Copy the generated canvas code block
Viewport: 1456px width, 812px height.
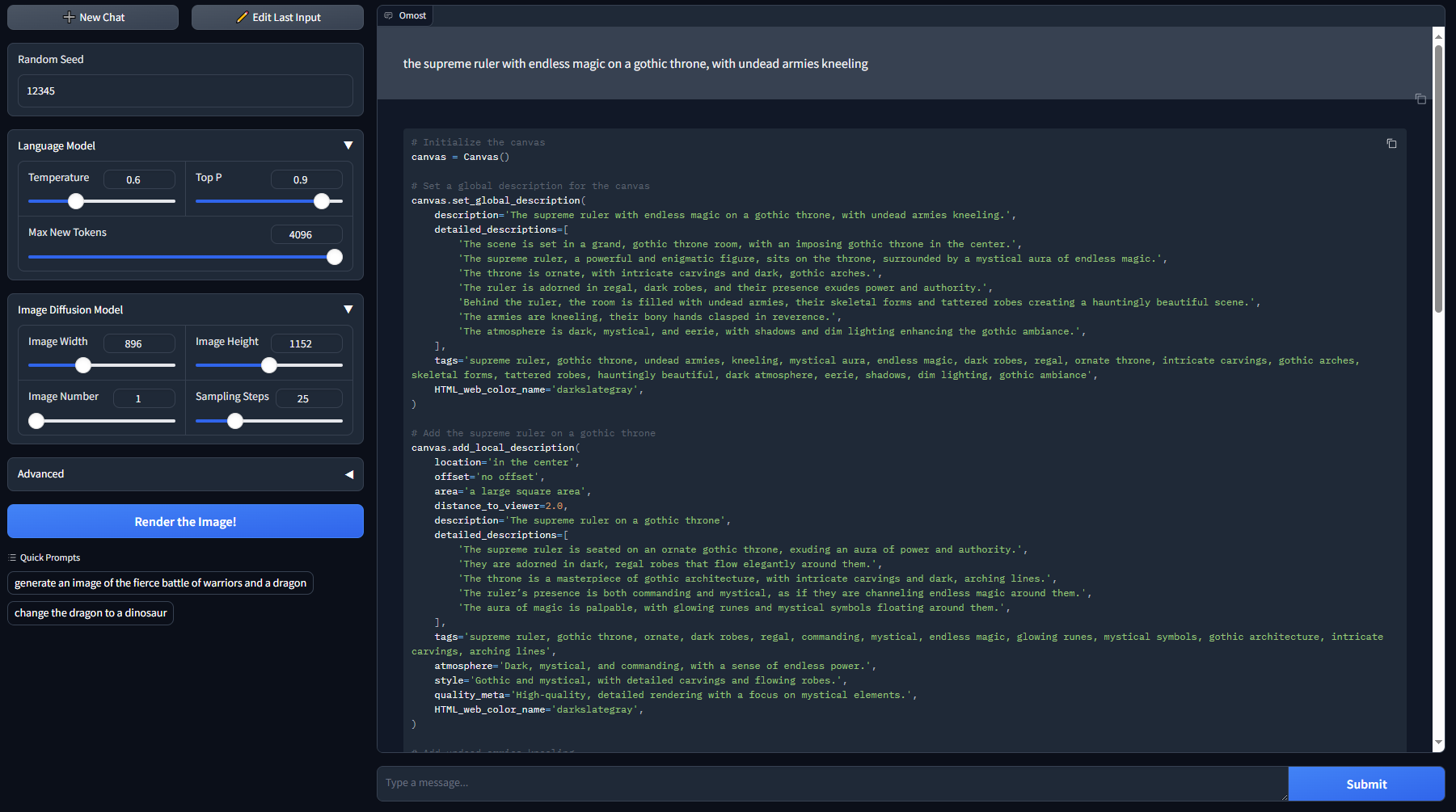pyautogui.click(x=1391, y=143)
